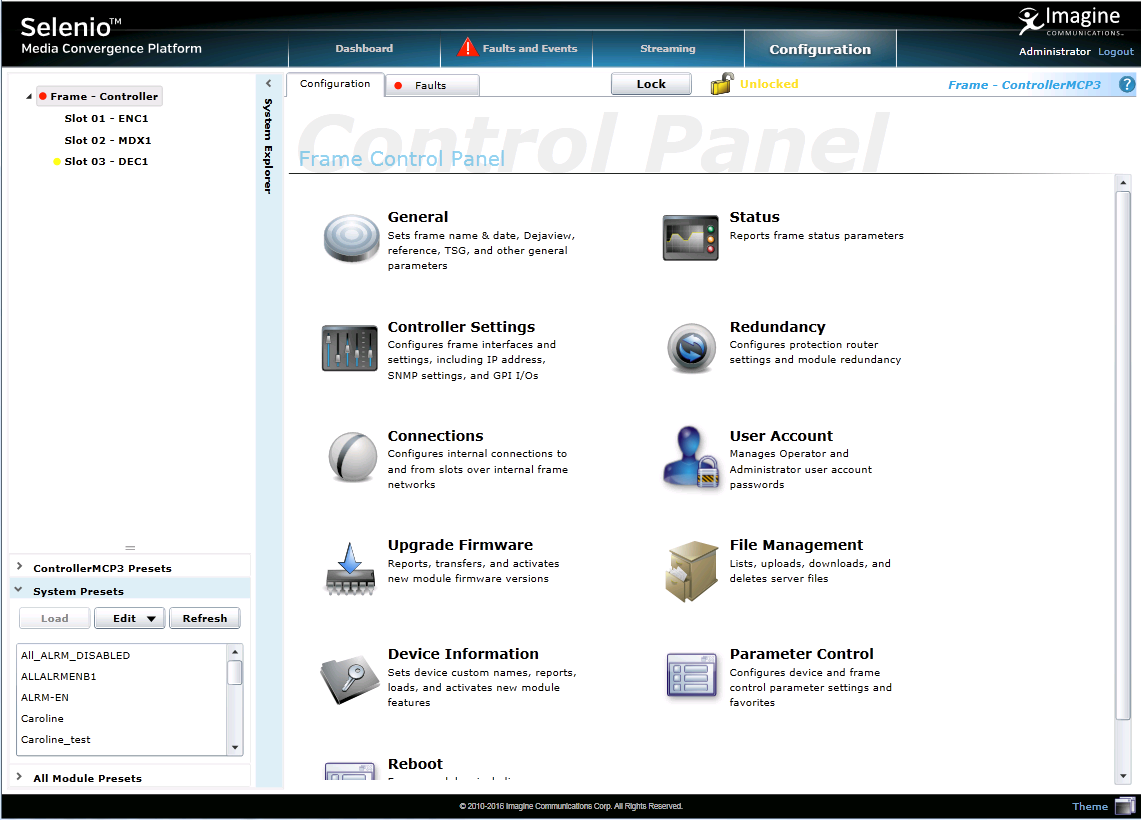Expand ControllerMCP3 Presets section
This screenshot has height=820, width=1141.
click(x=20, y=566)
